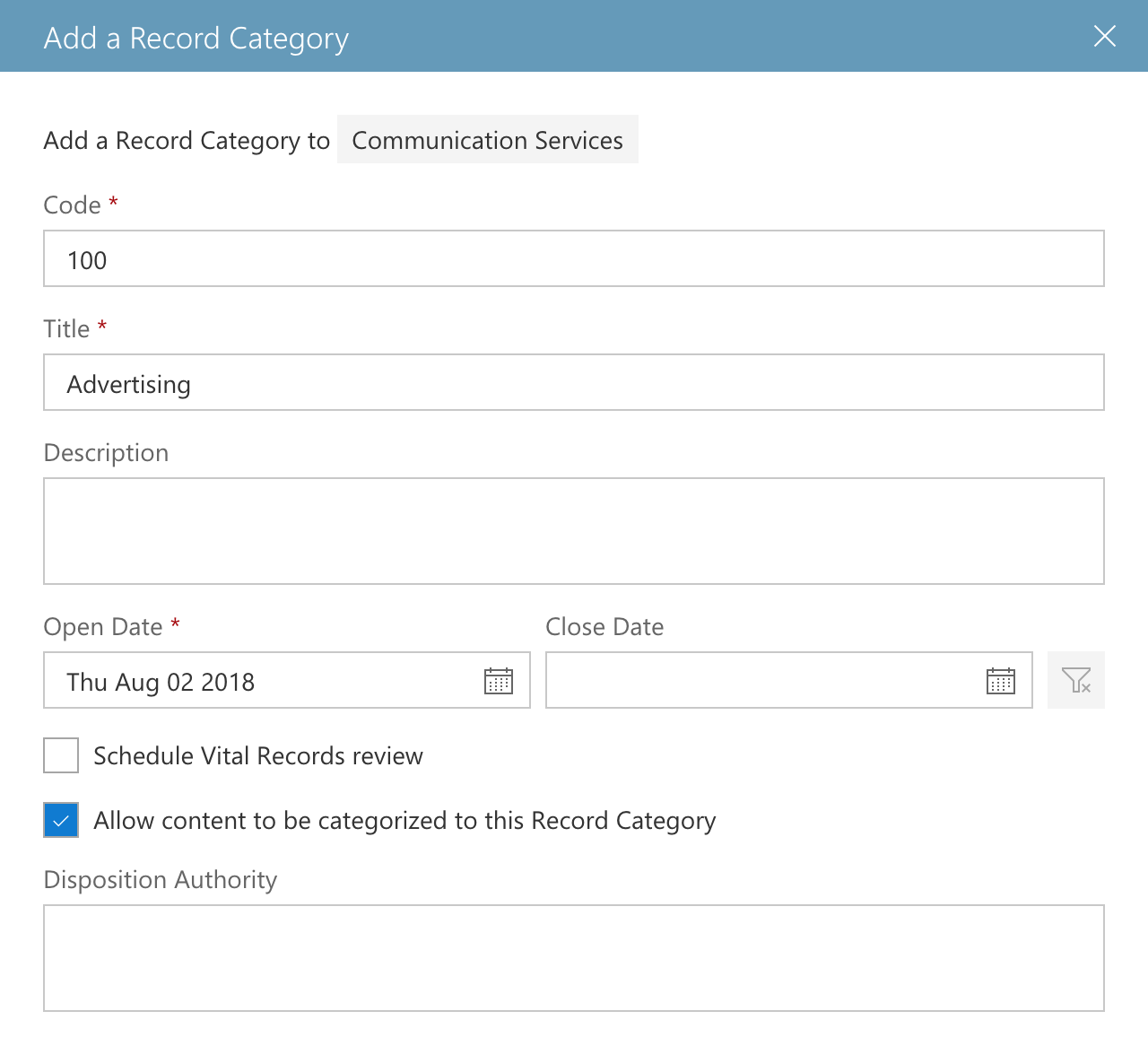Open the Open Date calendar picker
This screenshot has height=1046, width=1148.
point(499,681)
